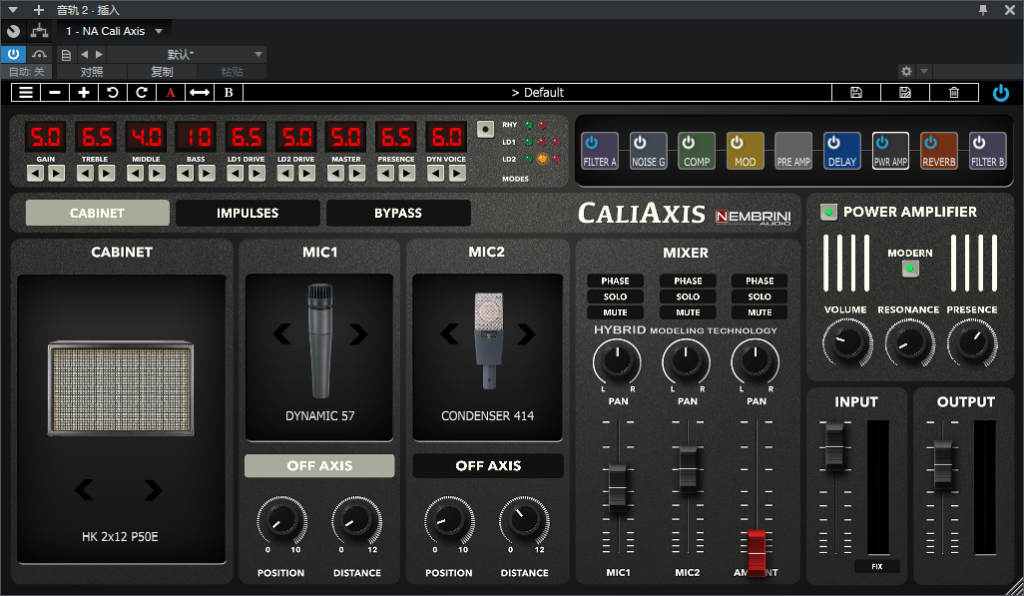The height and width of the screenshot is (596, 1024).
Task: Increase the GAIN value
Action: 57,173
